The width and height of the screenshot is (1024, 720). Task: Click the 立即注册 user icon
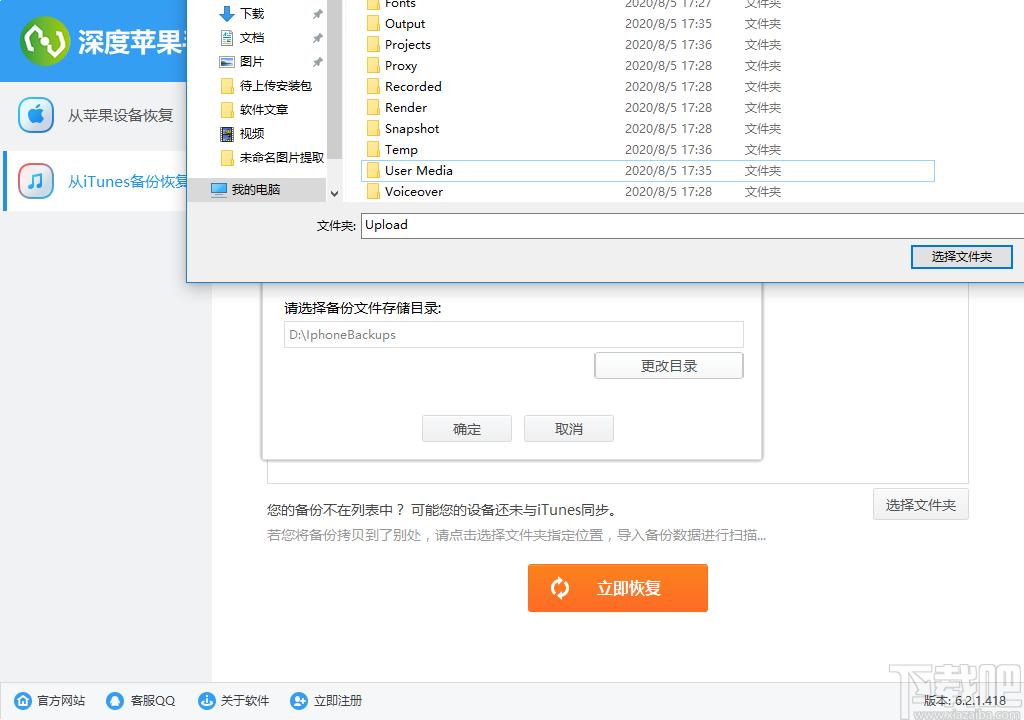click(298, 700)
